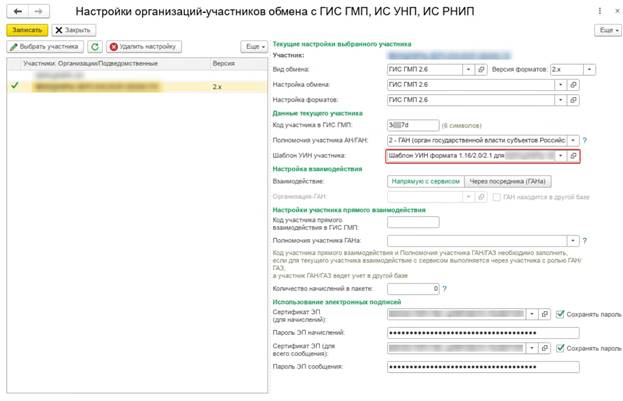
Task: Expand the Сертификат ЭП (для всего сообщения) dropdown
Action: (532, 348)
